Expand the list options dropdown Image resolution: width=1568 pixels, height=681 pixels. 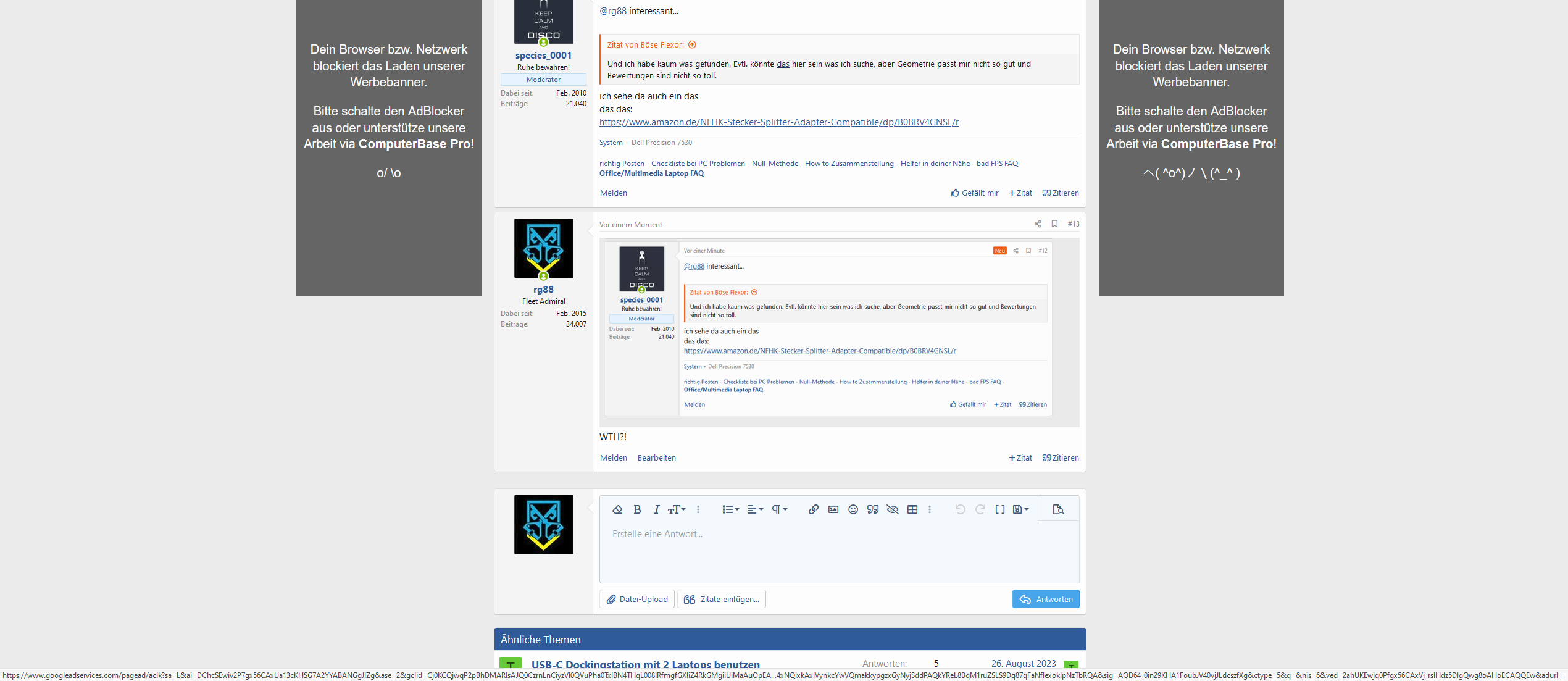(730, 509)
